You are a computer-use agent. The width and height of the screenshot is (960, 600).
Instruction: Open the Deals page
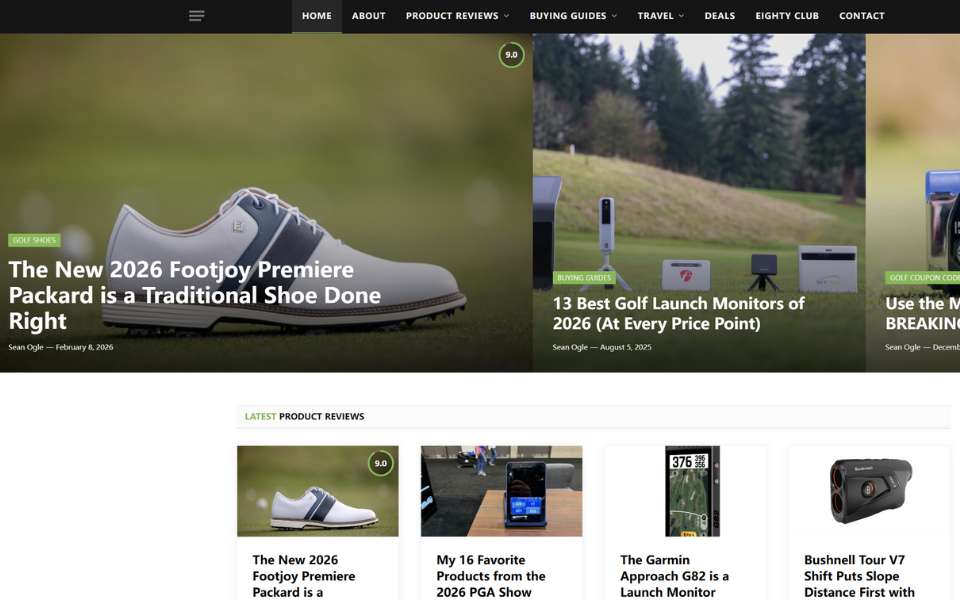point(719,16)
